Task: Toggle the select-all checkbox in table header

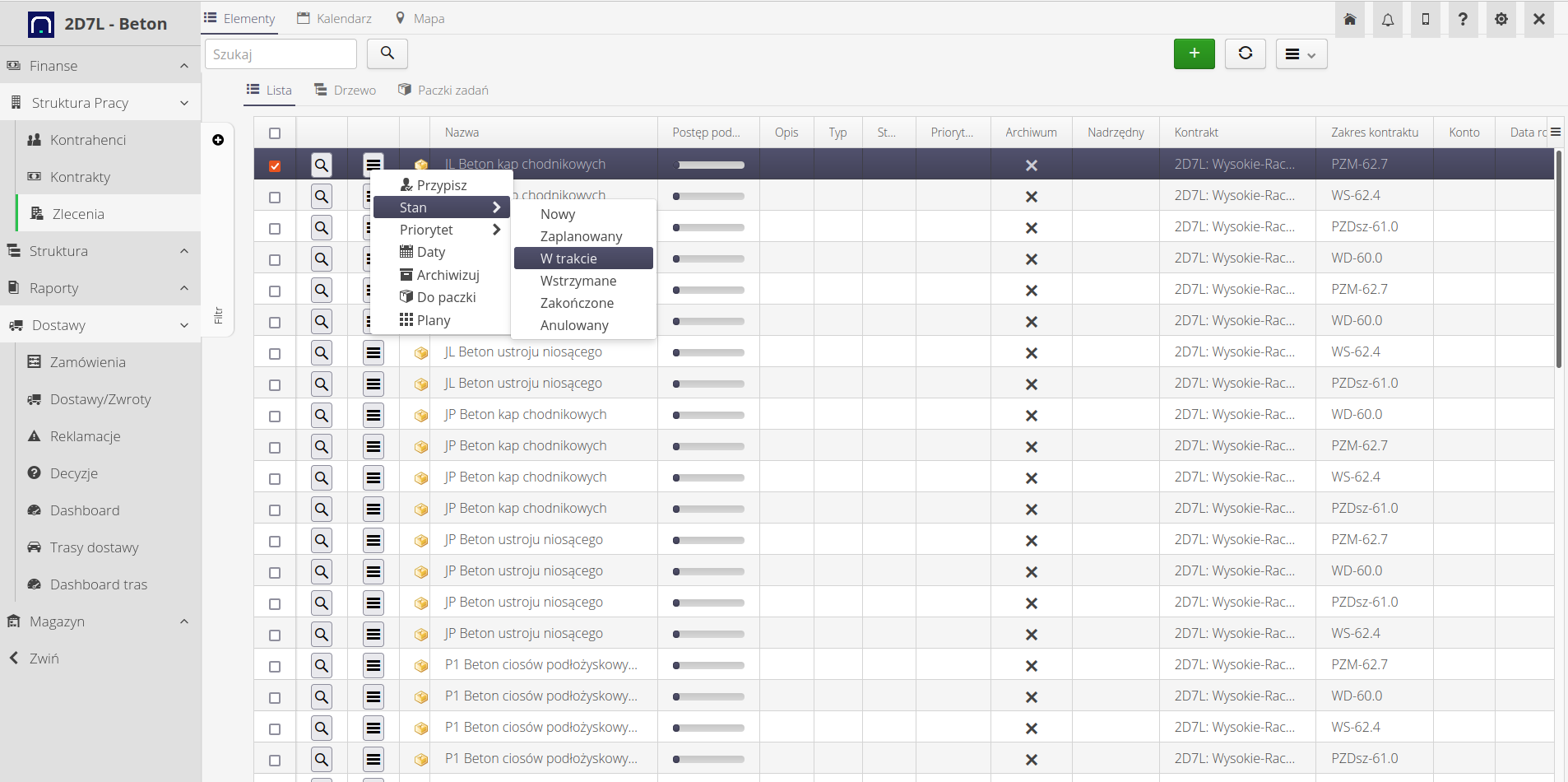Action: 275,133
